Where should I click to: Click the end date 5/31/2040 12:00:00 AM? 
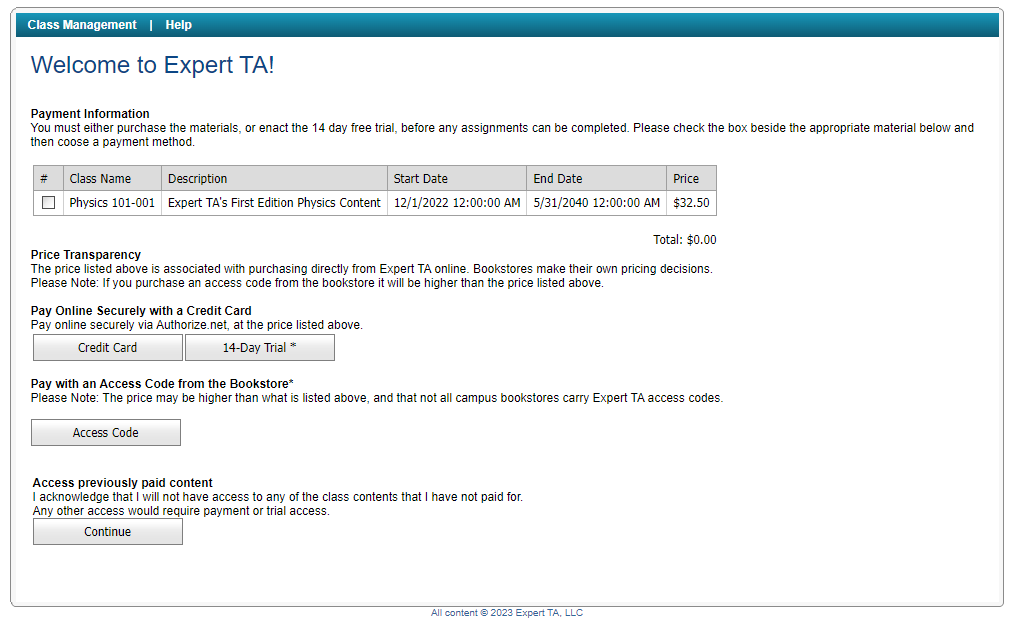click(x=596, y=203)
